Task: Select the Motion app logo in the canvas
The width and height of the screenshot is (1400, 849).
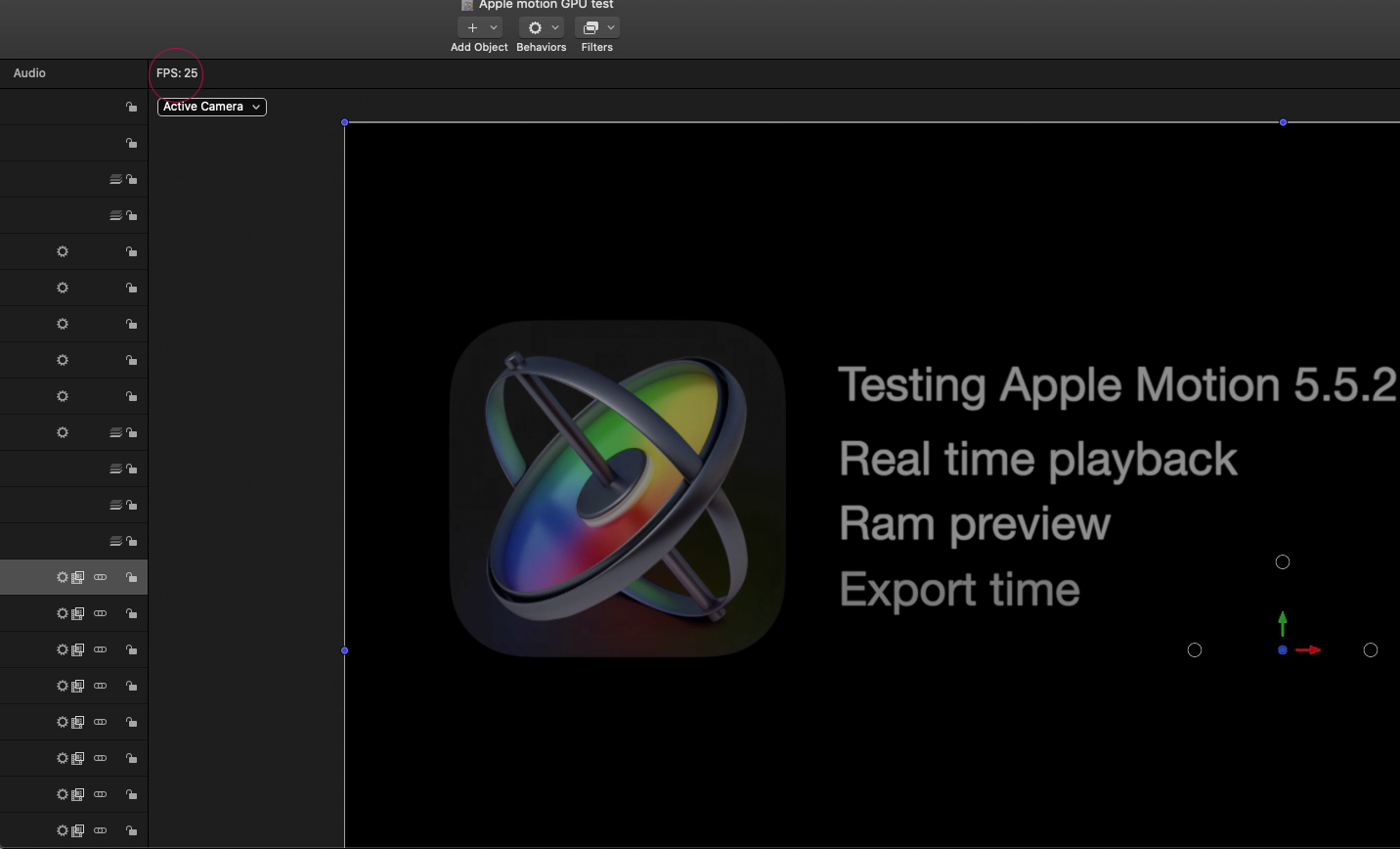Action: (618, 488)
